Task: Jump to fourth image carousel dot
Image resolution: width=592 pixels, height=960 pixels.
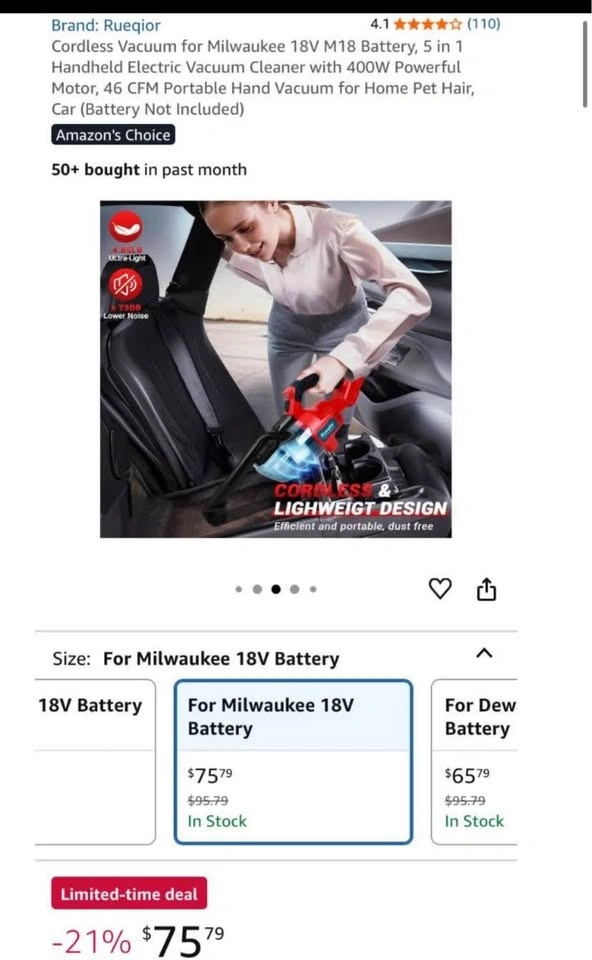Action: pos(294,589)
